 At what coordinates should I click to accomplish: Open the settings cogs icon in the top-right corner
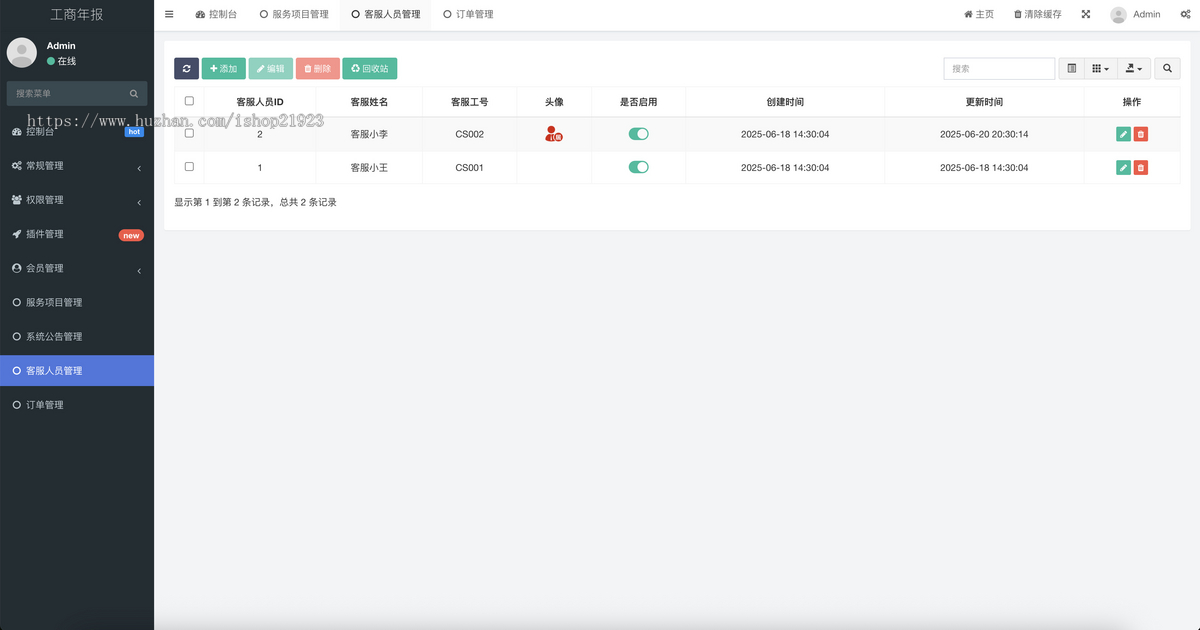[1184, 14]
